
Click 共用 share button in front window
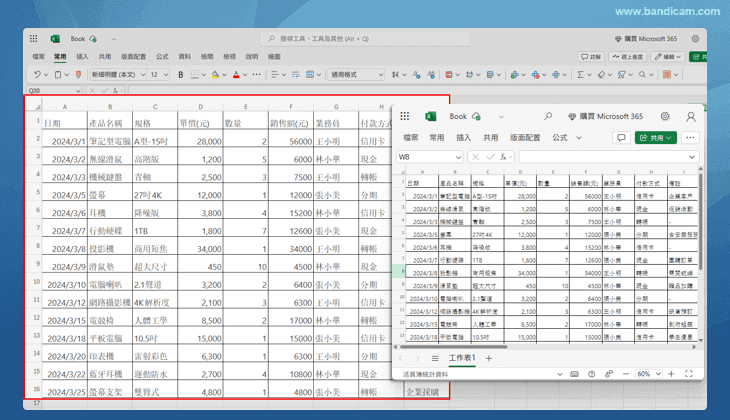tap(656, 138)
